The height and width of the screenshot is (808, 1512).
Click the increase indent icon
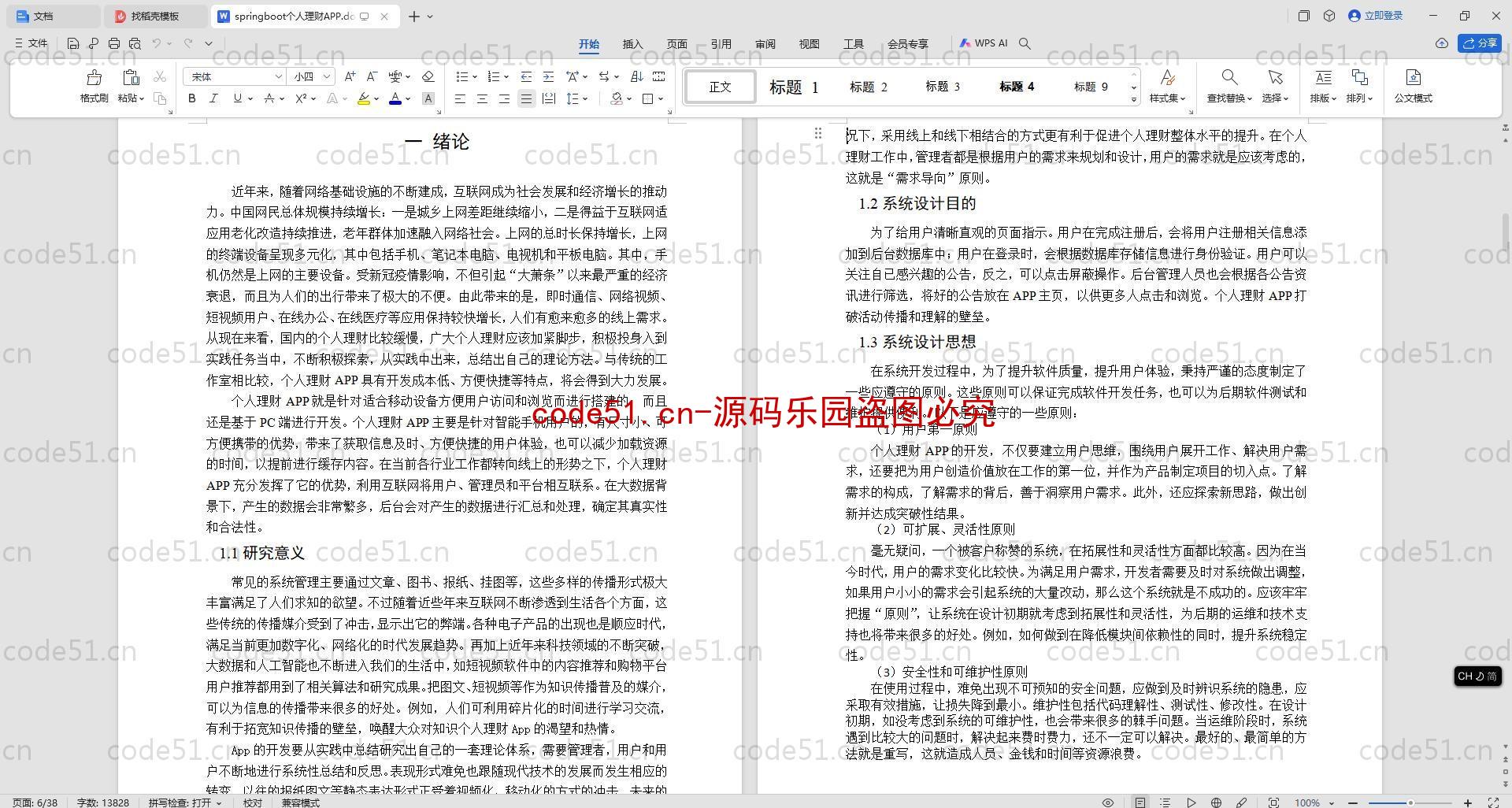point(548,76)
